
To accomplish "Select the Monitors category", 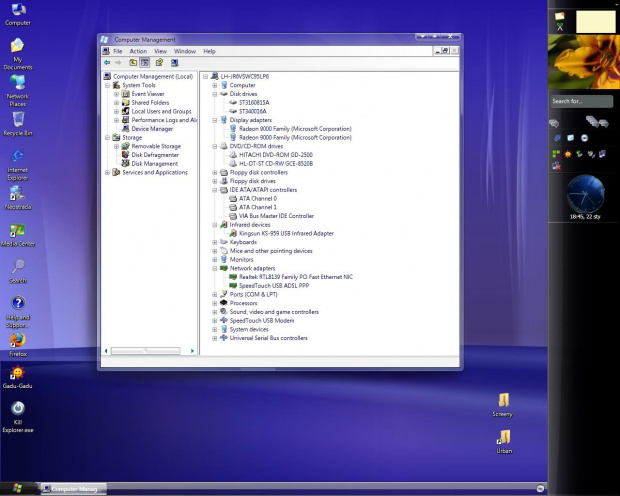I will pos(241,259).
